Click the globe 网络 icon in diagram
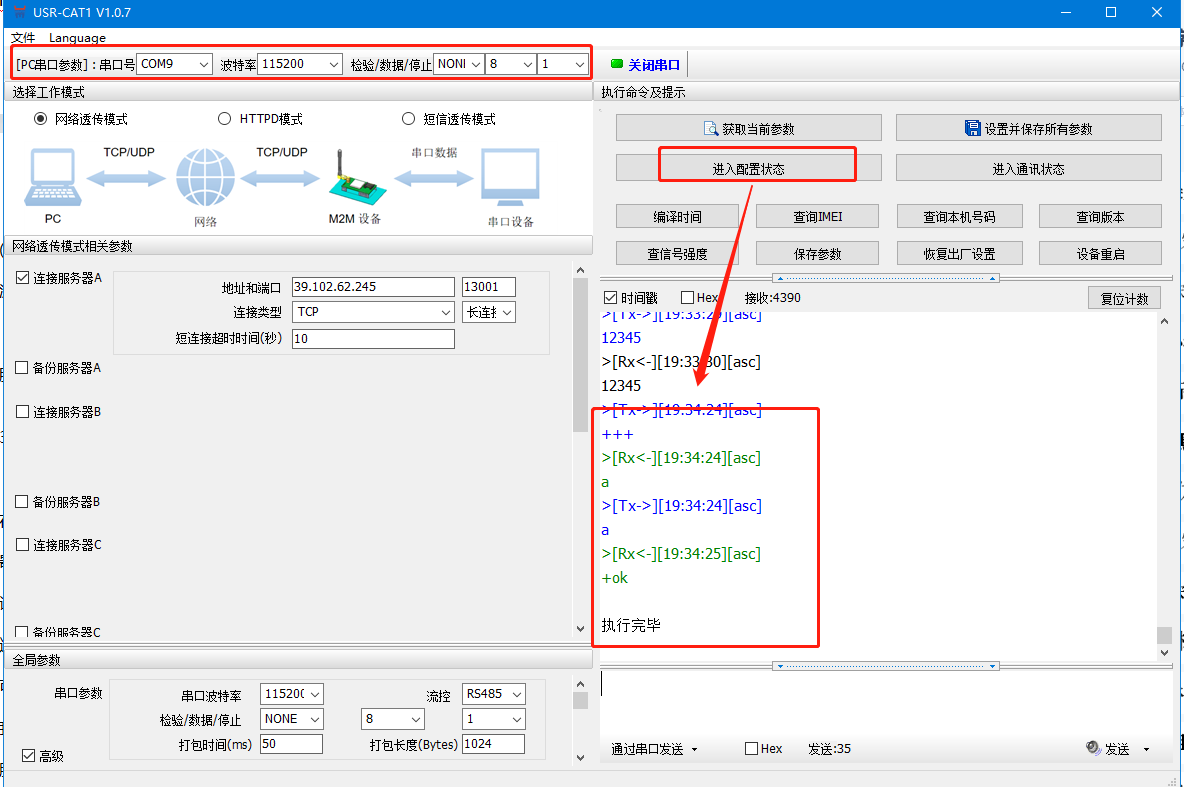Image resolution: width=1184 pixels, height=787 pixels. pyautogui.click(x=205, y=179)
